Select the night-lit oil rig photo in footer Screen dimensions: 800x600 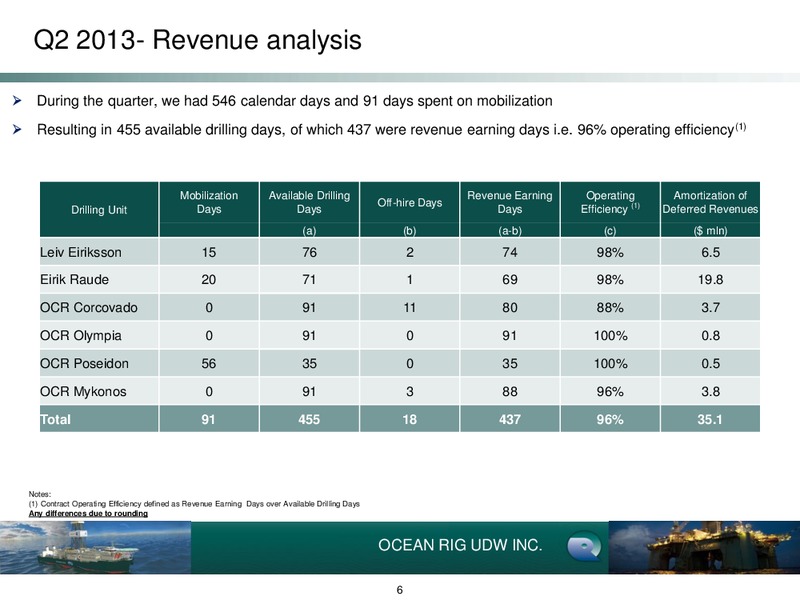704,547
